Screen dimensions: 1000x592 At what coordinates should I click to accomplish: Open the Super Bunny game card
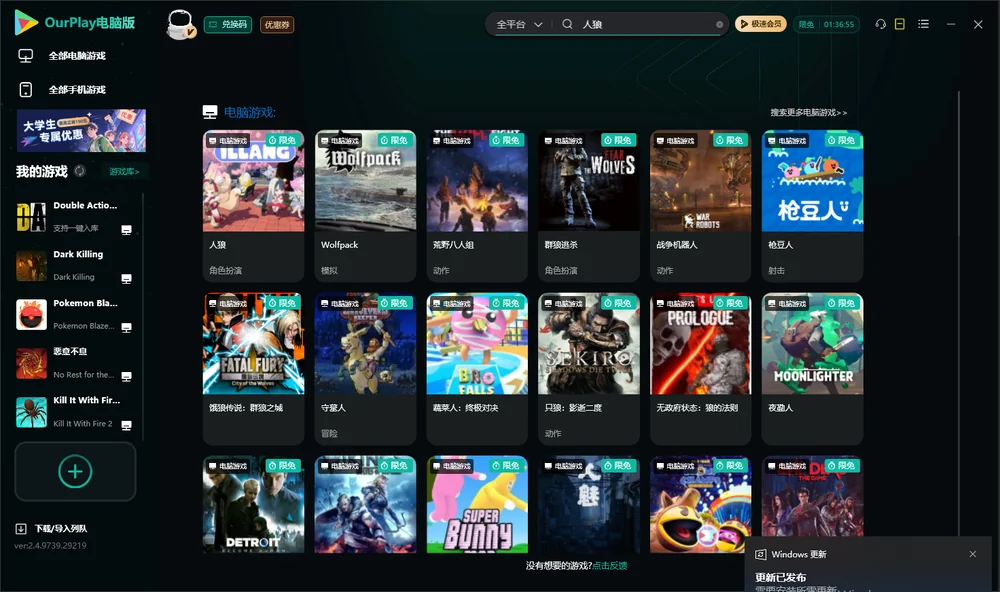point(477,504)
